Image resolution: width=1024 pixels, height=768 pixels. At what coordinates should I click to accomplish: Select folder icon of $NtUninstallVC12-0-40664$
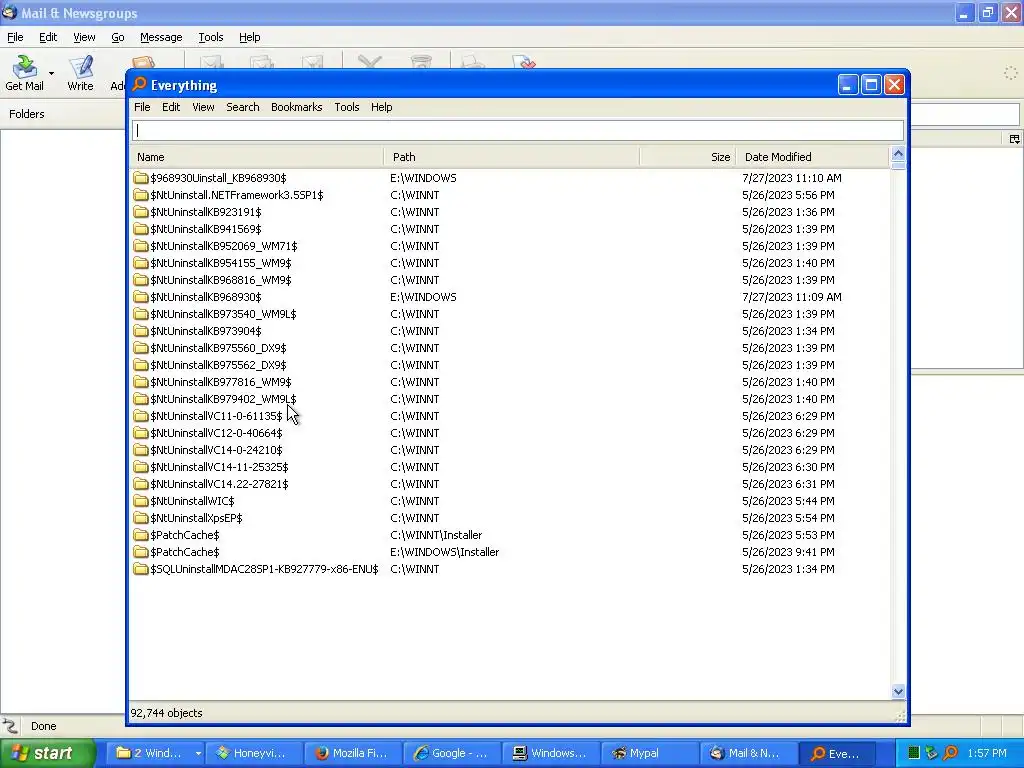[140, 432]
